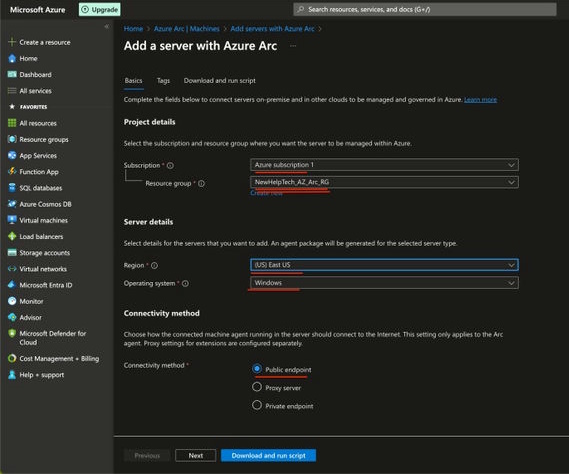
Task: Open the Learn more link
Action: click(x=480, y=99)
